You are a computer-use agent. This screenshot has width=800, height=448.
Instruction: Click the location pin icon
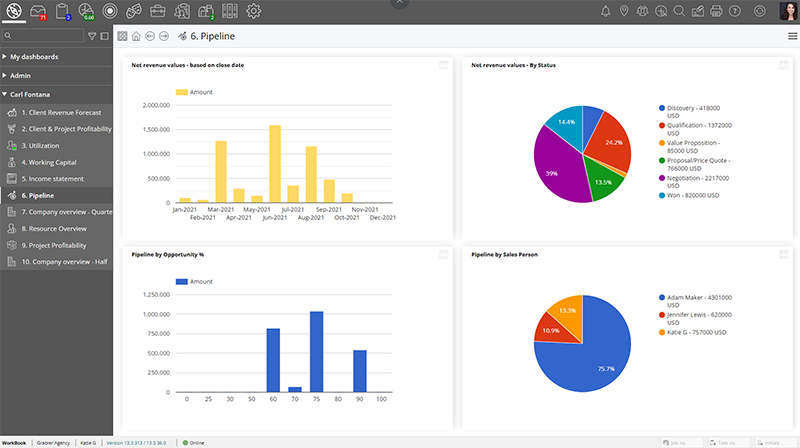[624, 12]
